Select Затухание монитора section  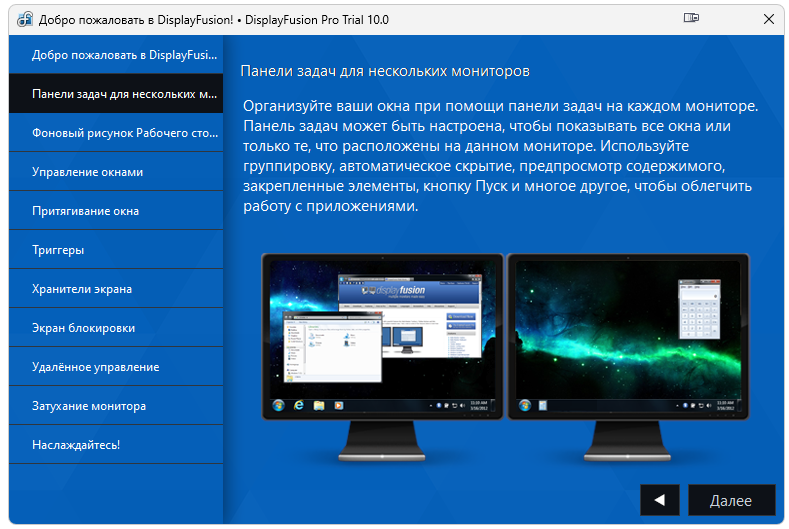[x=116, y=406]
